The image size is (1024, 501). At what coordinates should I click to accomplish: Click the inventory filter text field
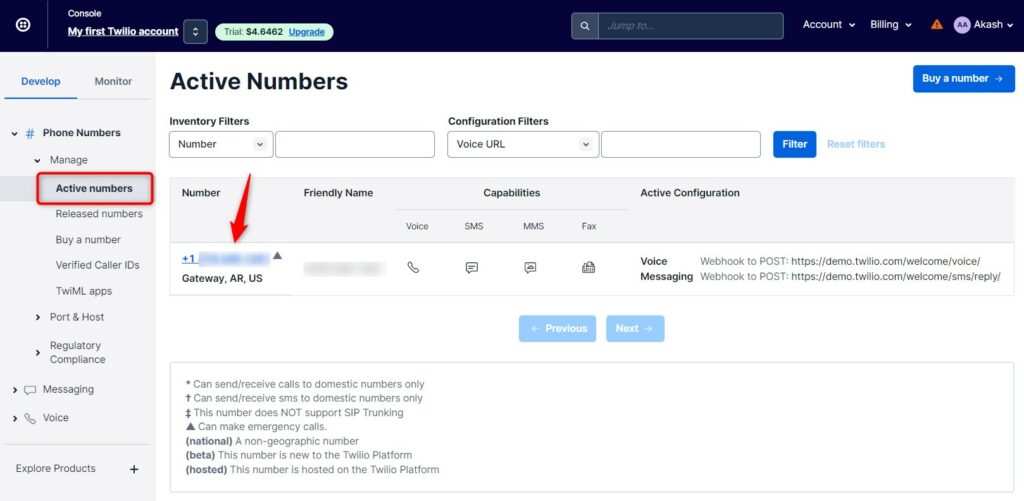(355, 144)
